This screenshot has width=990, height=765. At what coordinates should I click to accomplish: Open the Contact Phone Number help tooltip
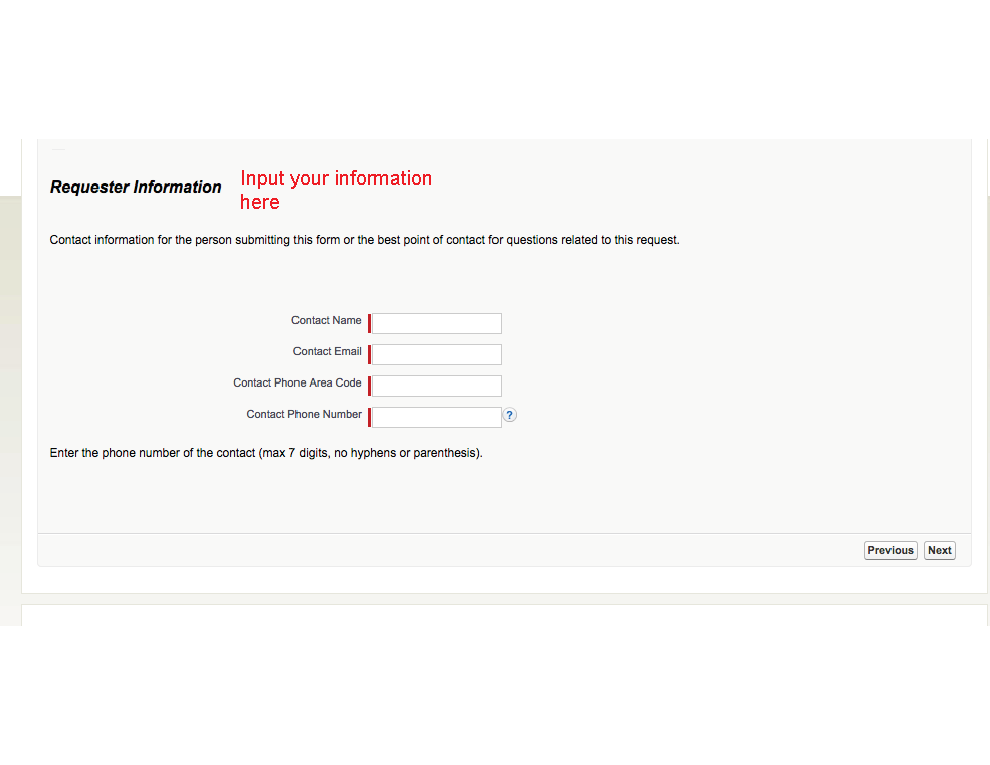tap(509, 414)
